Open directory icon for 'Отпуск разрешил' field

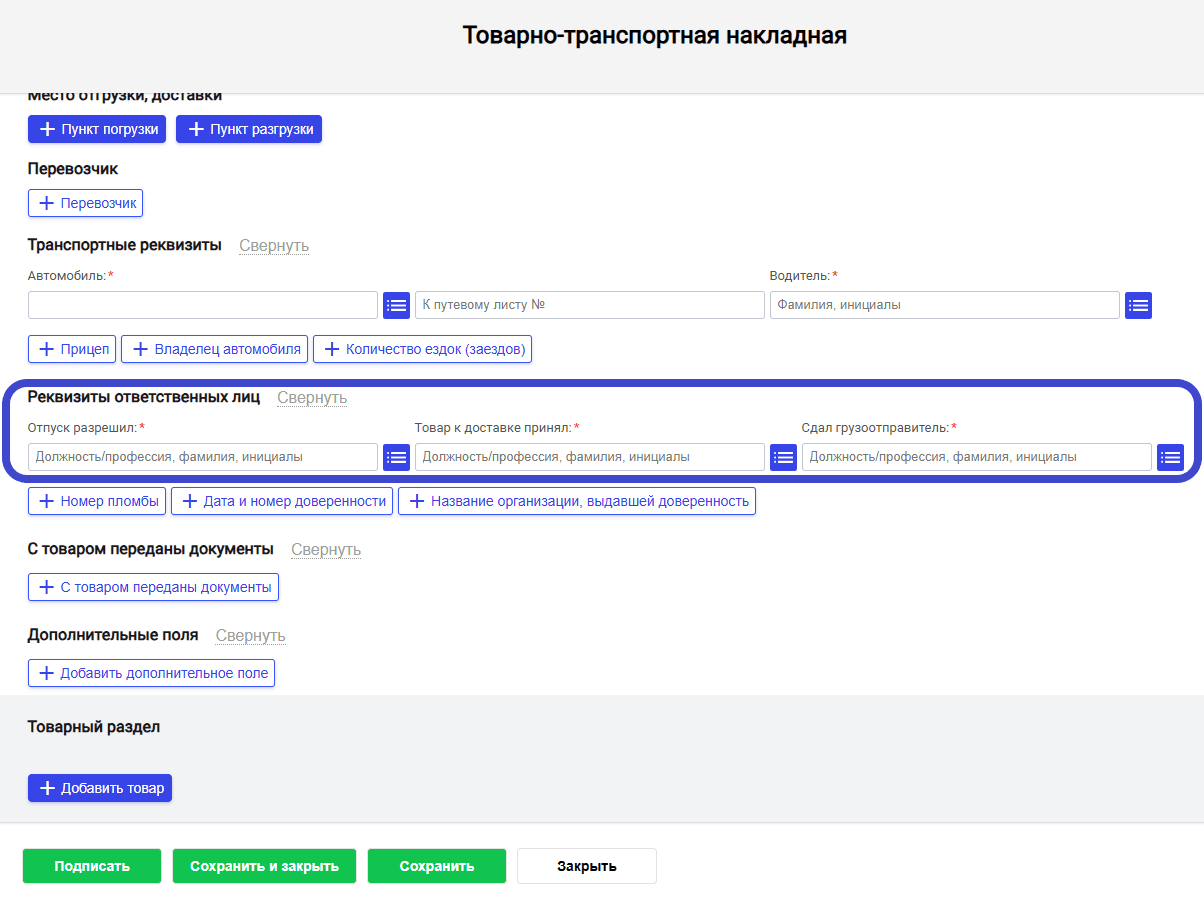pos(396,457)
